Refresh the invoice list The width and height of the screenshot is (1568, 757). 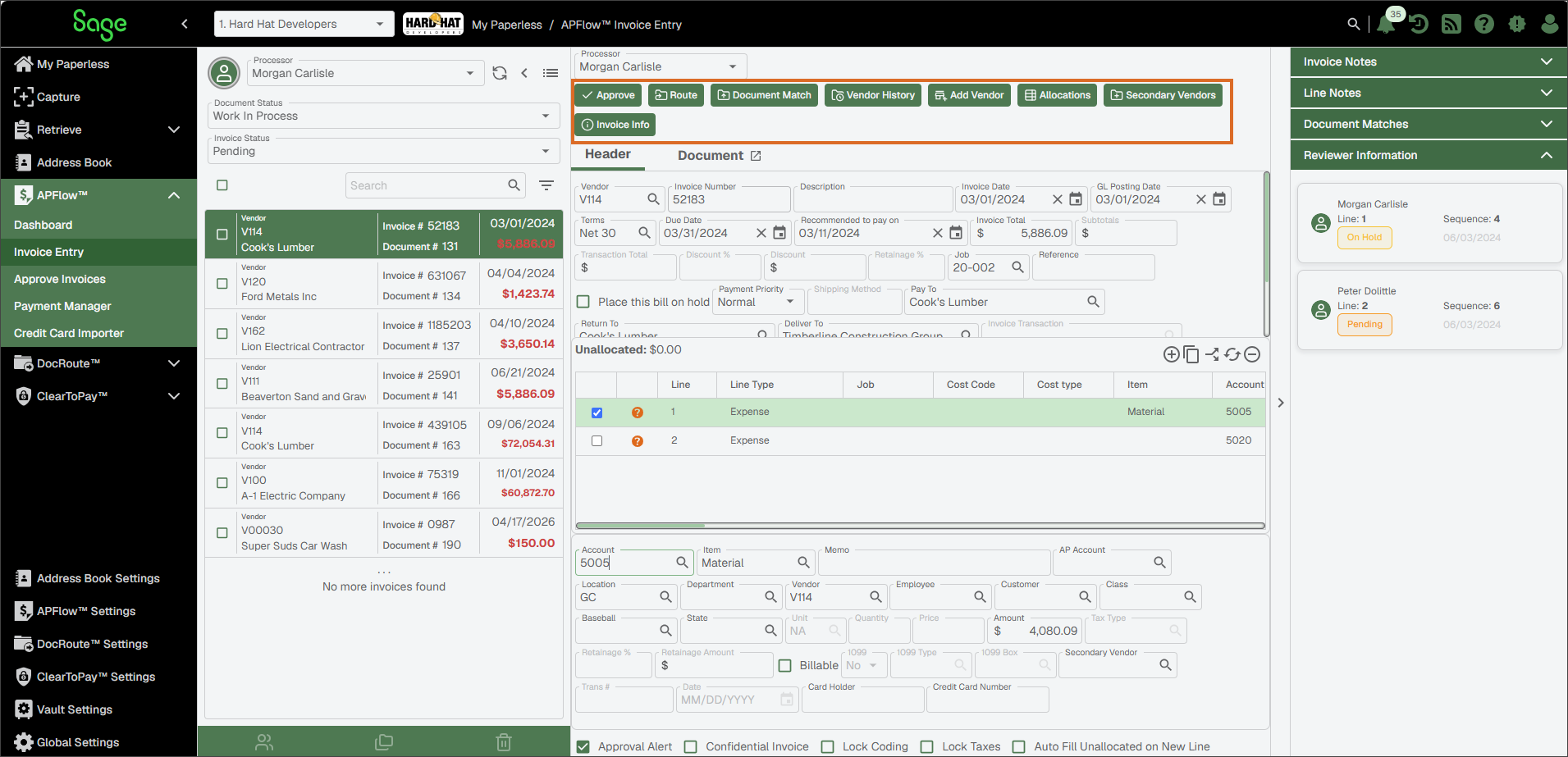click(500, 73)
